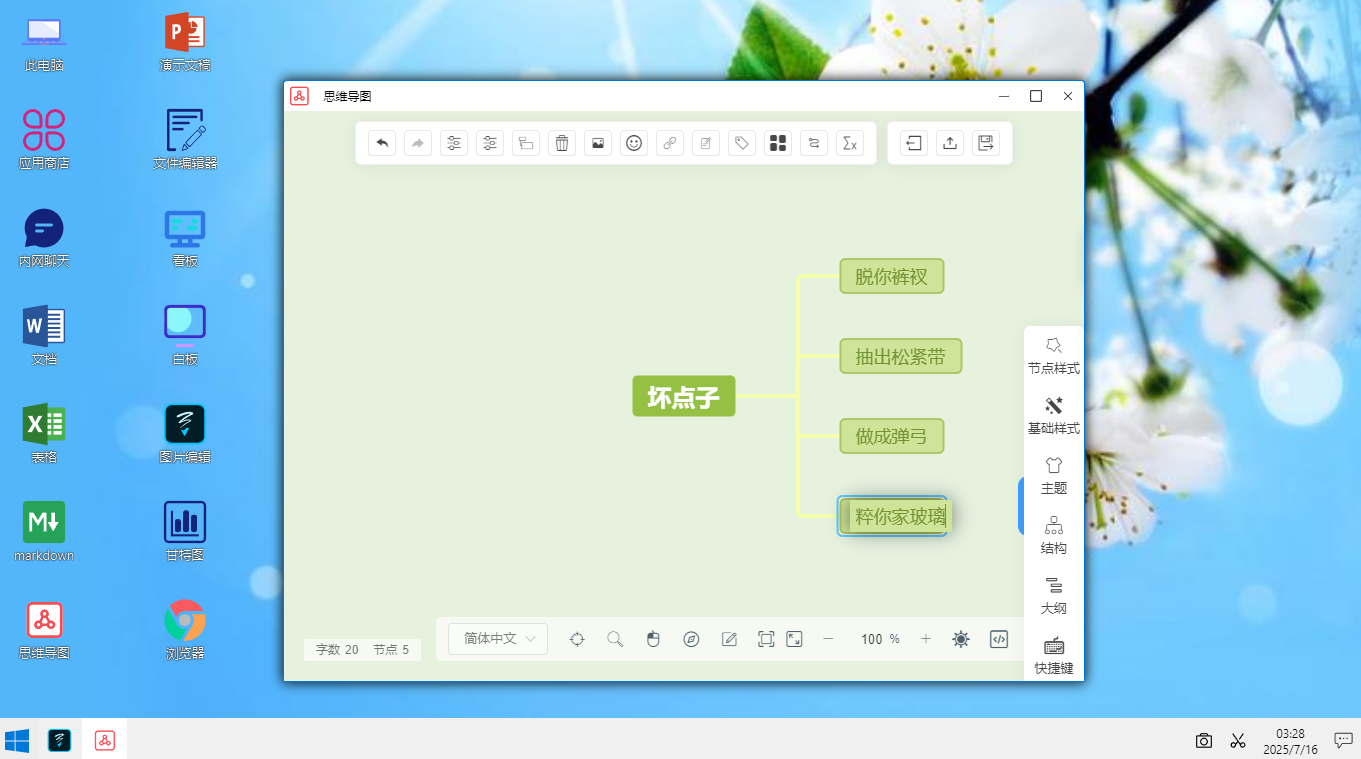
Task: Open the 快捷键 shortcuts panel
Action: click(x=1054, y=656)
